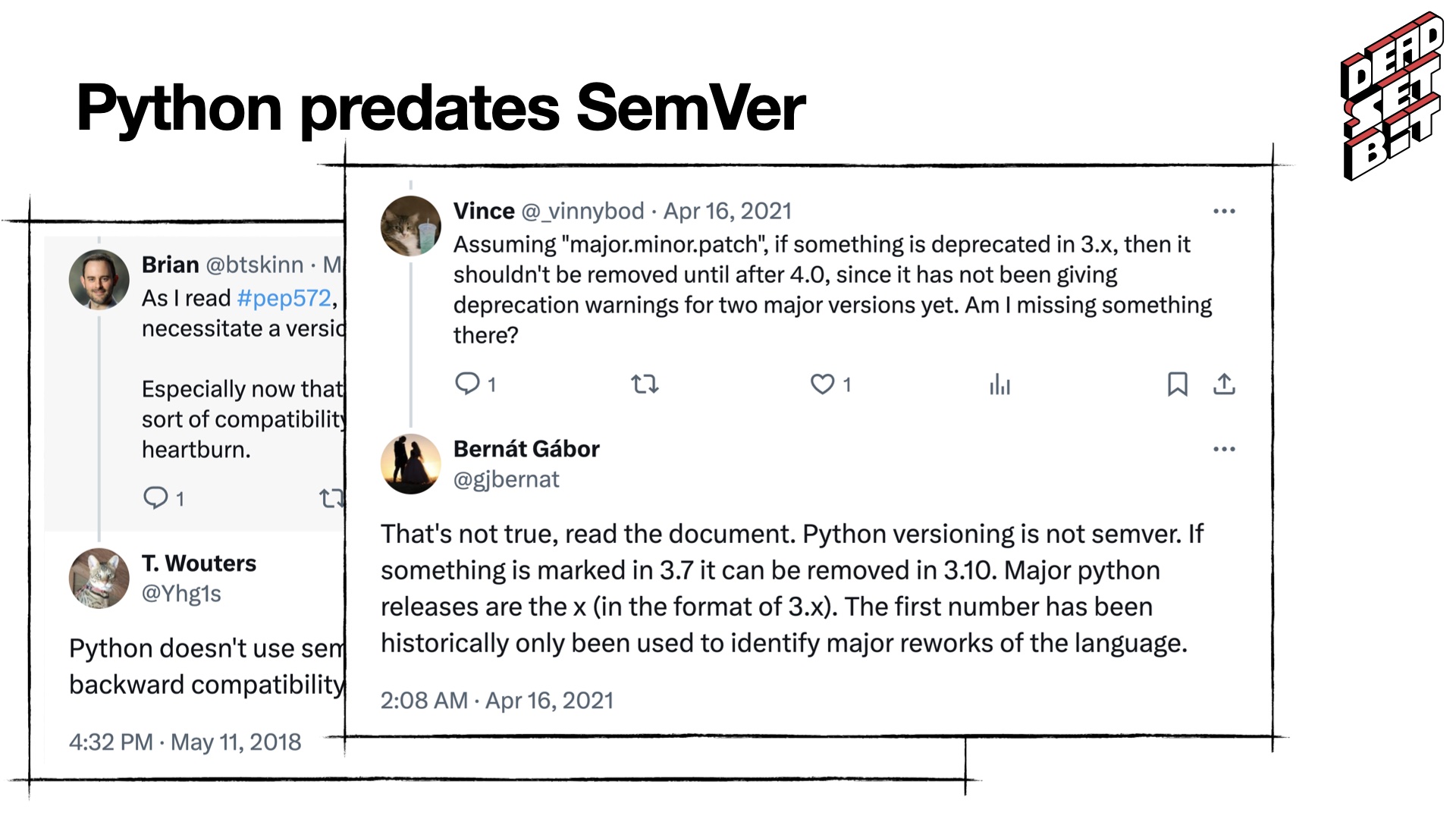Click Bernát Gábor's sunset avatar
Viewport: 1456px width, 819px height.
pos(410,464)
